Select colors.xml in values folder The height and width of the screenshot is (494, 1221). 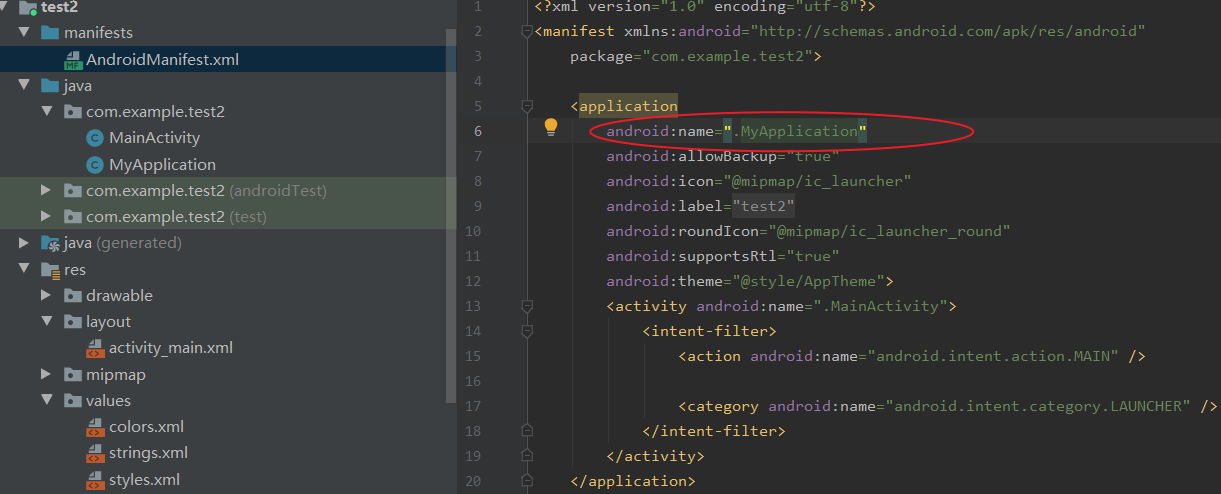tap(146, 427)
